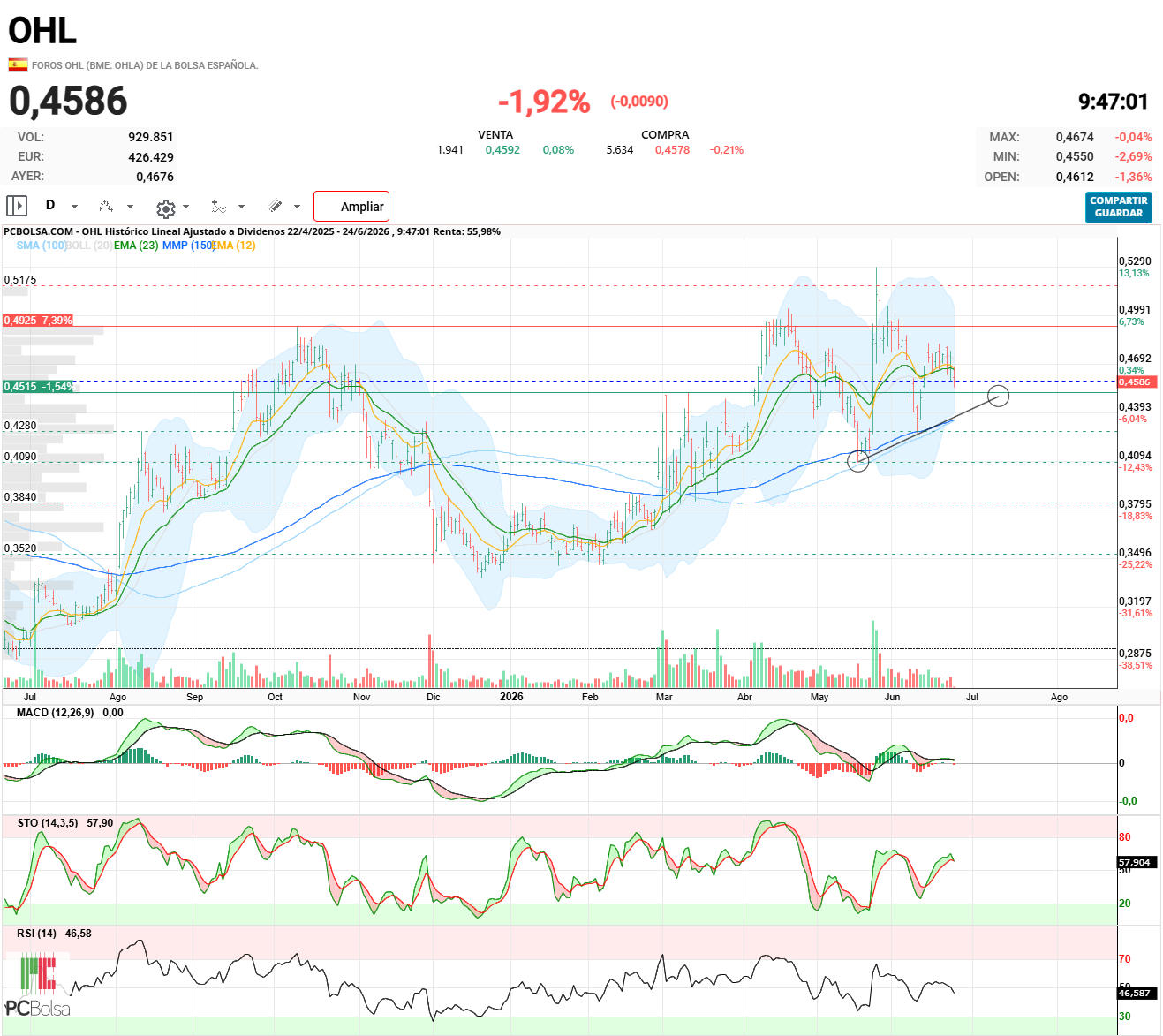Click the Nov label on the time axis

pyautogui.click(x=361, y=697)
